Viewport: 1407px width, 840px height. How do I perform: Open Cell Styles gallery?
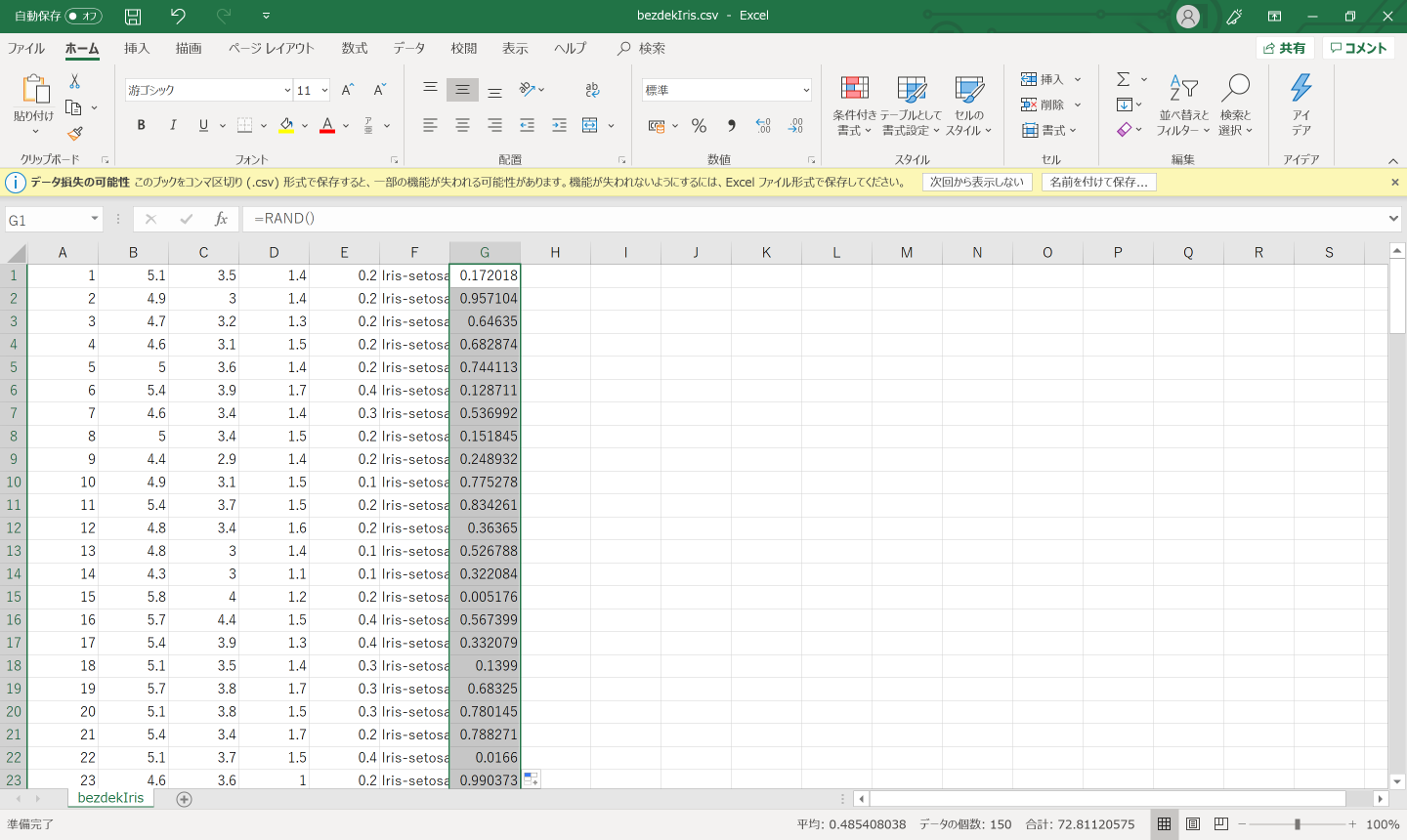968,105
